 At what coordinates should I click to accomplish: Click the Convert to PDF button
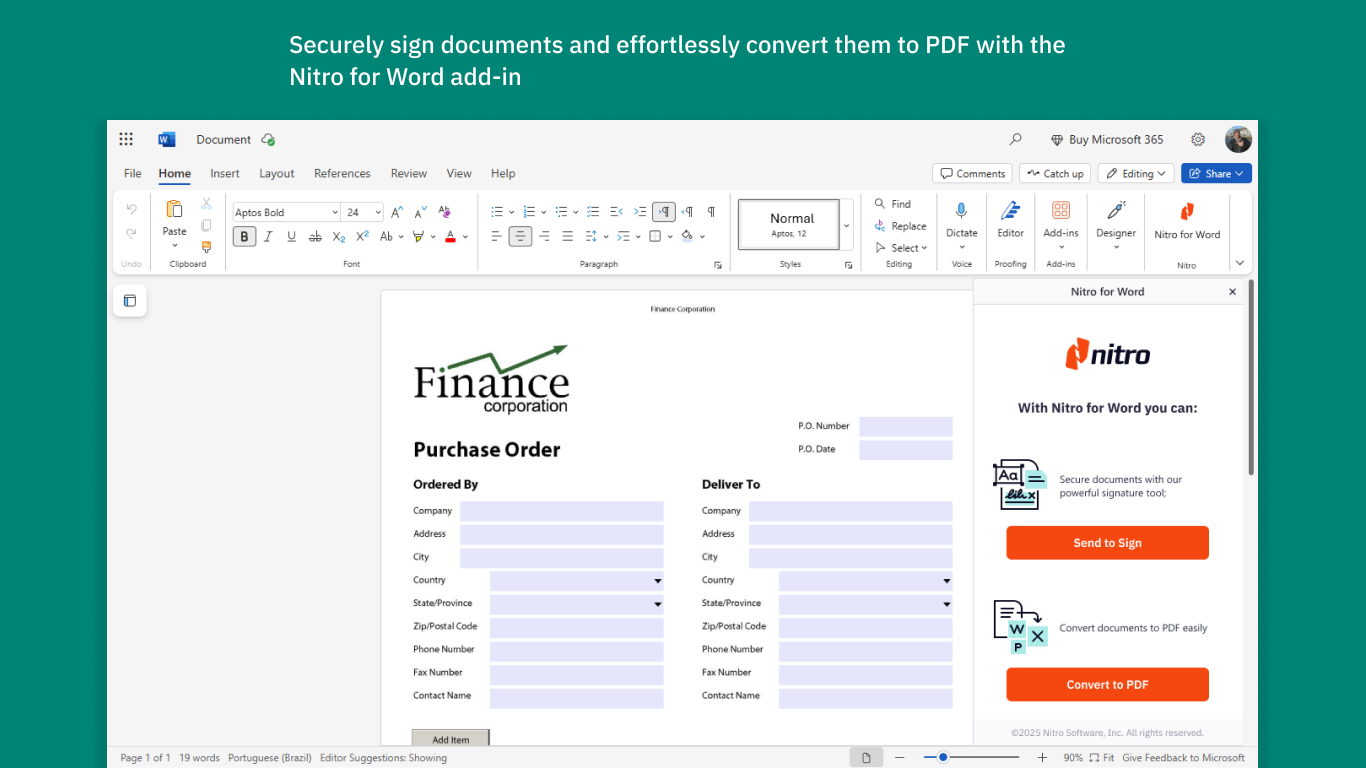pyautogui.click(x=1107, y=685)
